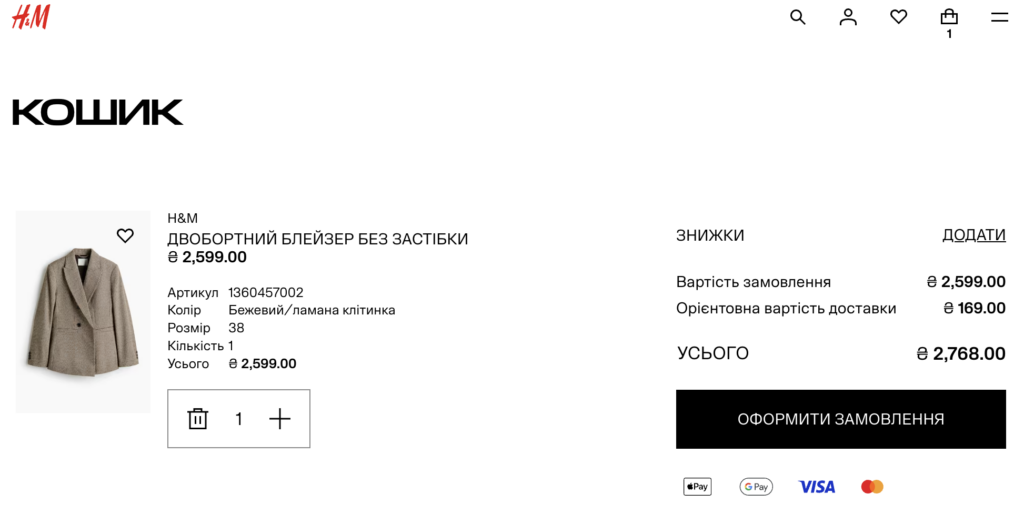The width and height of the screenshot is (1024, 513).
Task: Click ДОДАТИ to add a discount
Action: [x=973, y=235]
